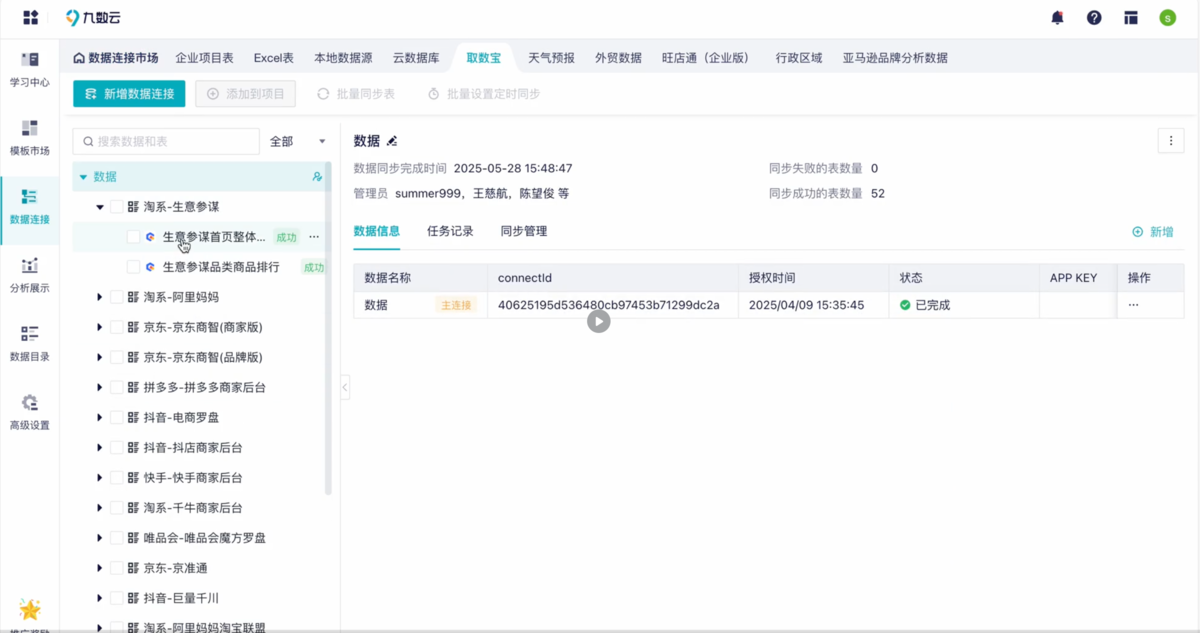Viewport: 1200px width, 633px height.
Task: Open 分析展示 in sidebar
Action: click(30, 274)
